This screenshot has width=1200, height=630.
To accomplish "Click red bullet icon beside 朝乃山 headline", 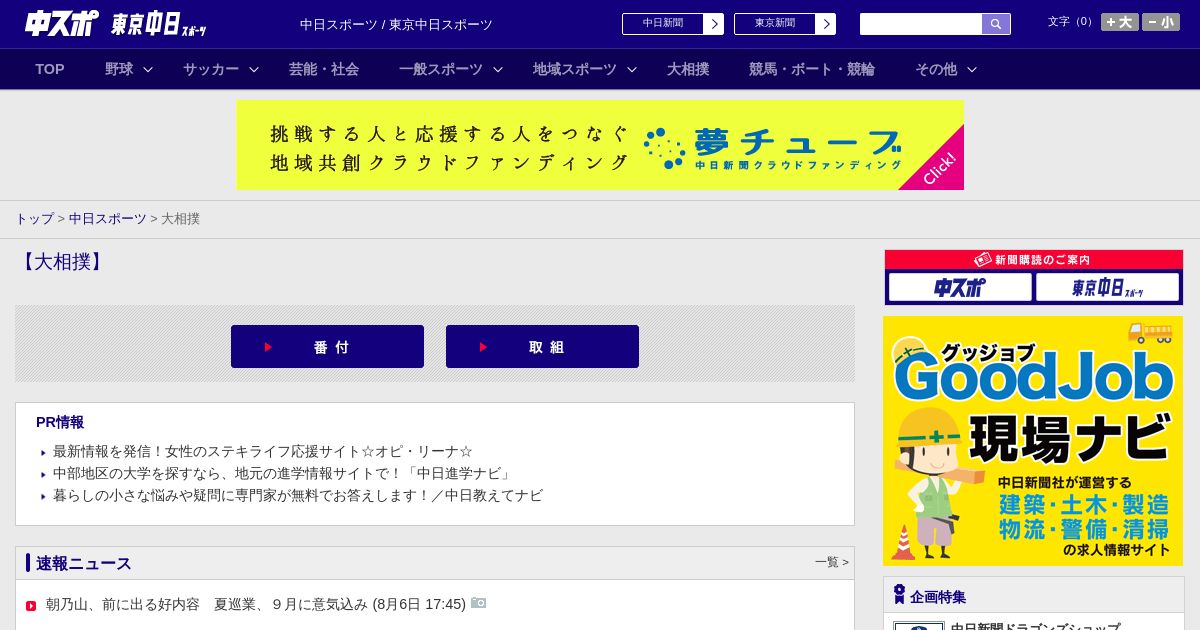I will [31, 605].
